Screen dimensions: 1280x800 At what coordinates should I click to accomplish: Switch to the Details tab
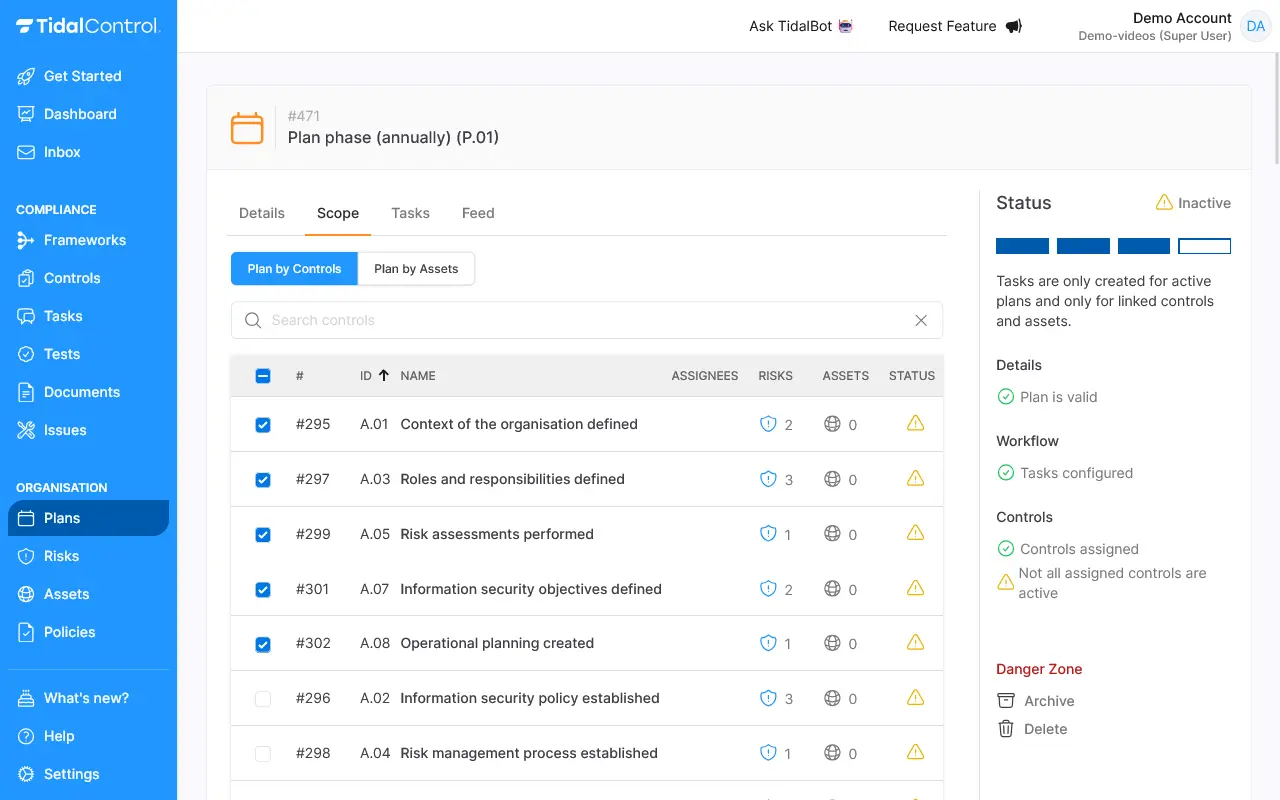(x=262, y=213)
